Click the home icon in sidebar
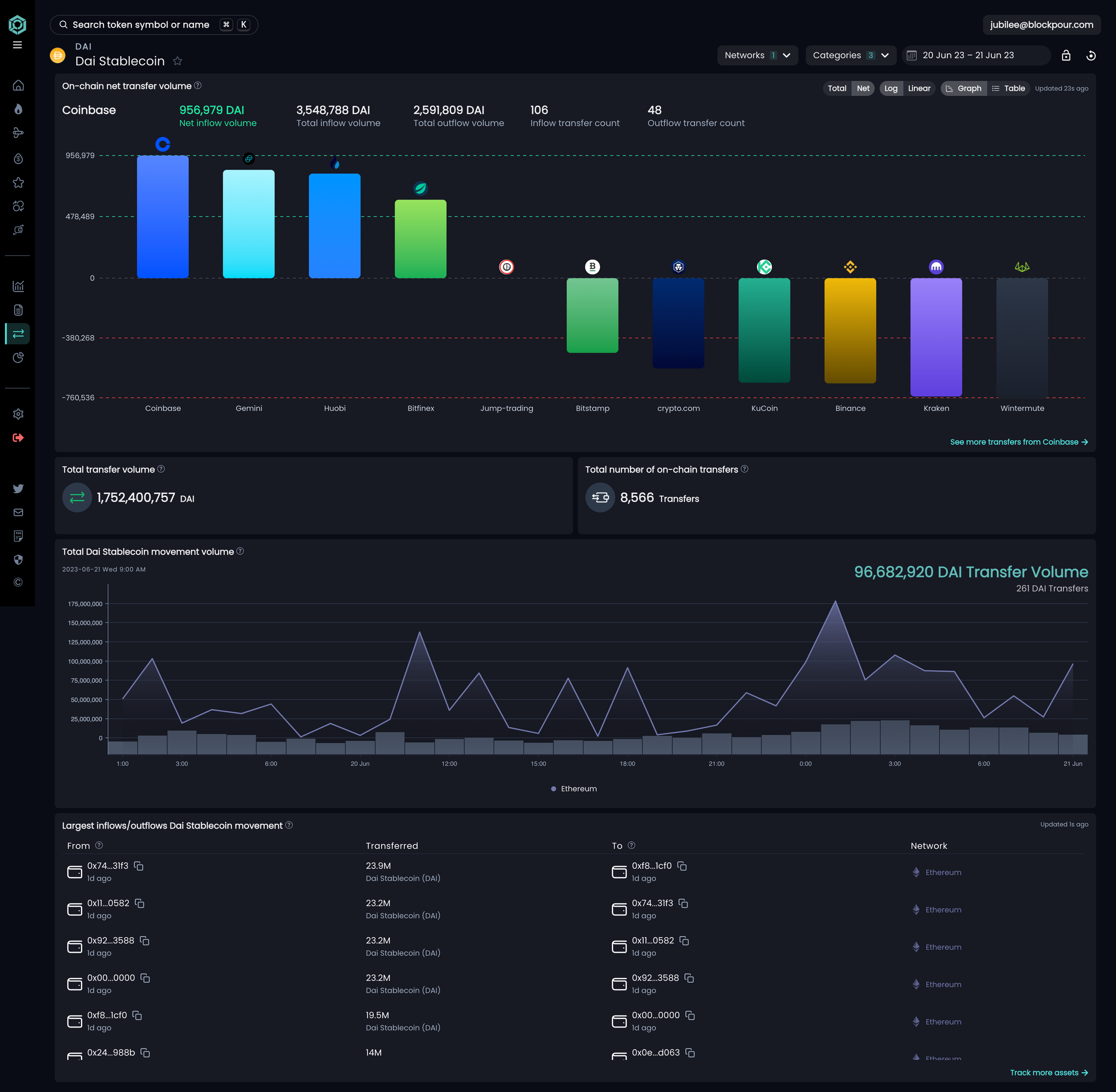This screenshot has width=1116, height=1092. click(18, 85)
